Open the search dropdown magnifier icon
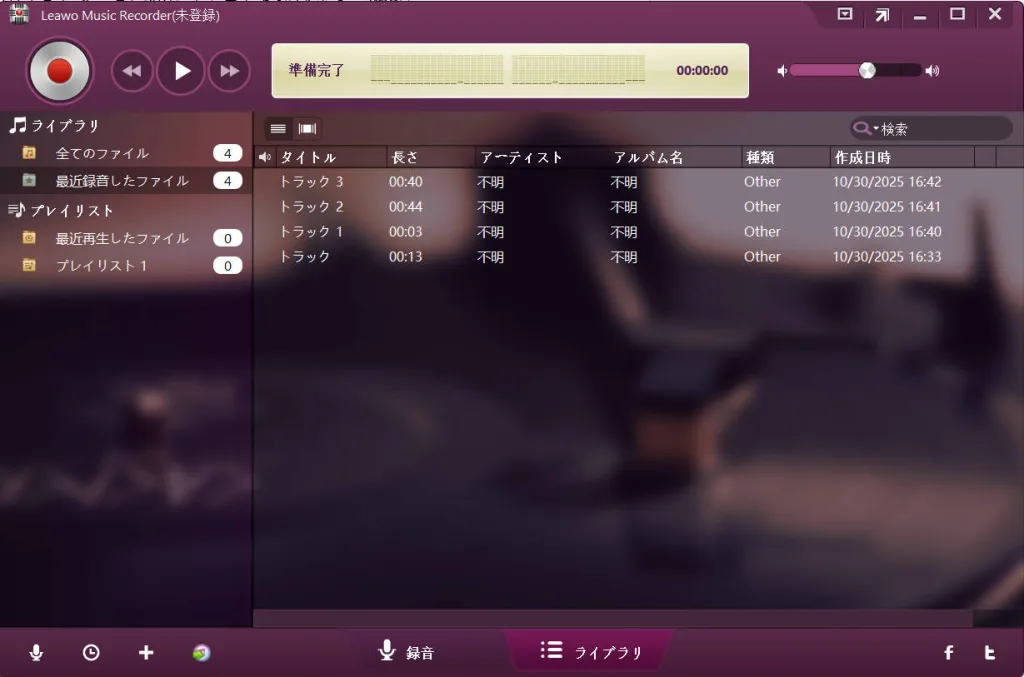Image resolution: width=1024 pixels, height=677 pixels. point(863,128)
